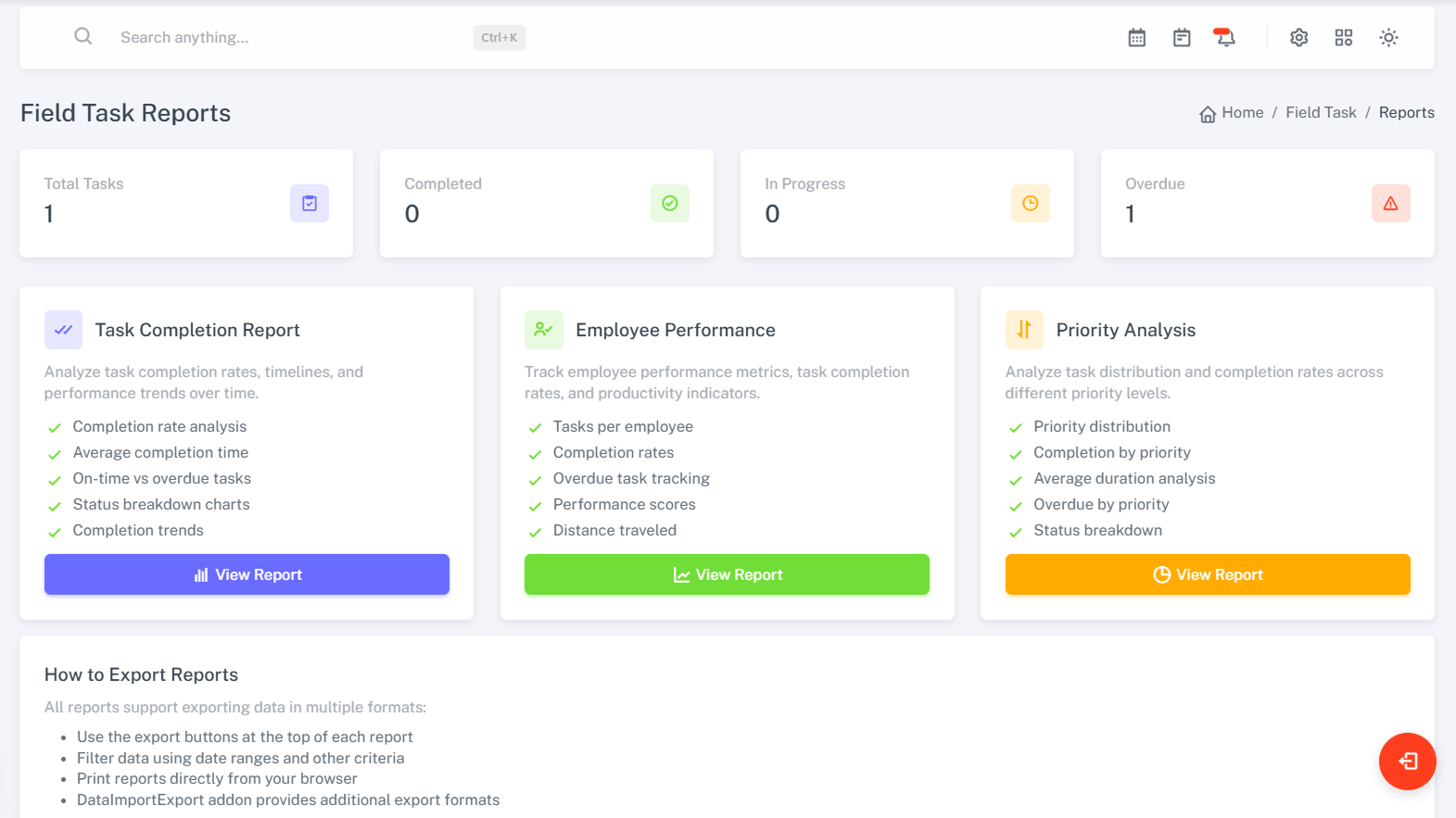Open the settings gear icon
The image size is (1456, 818).
(1299, 38)
